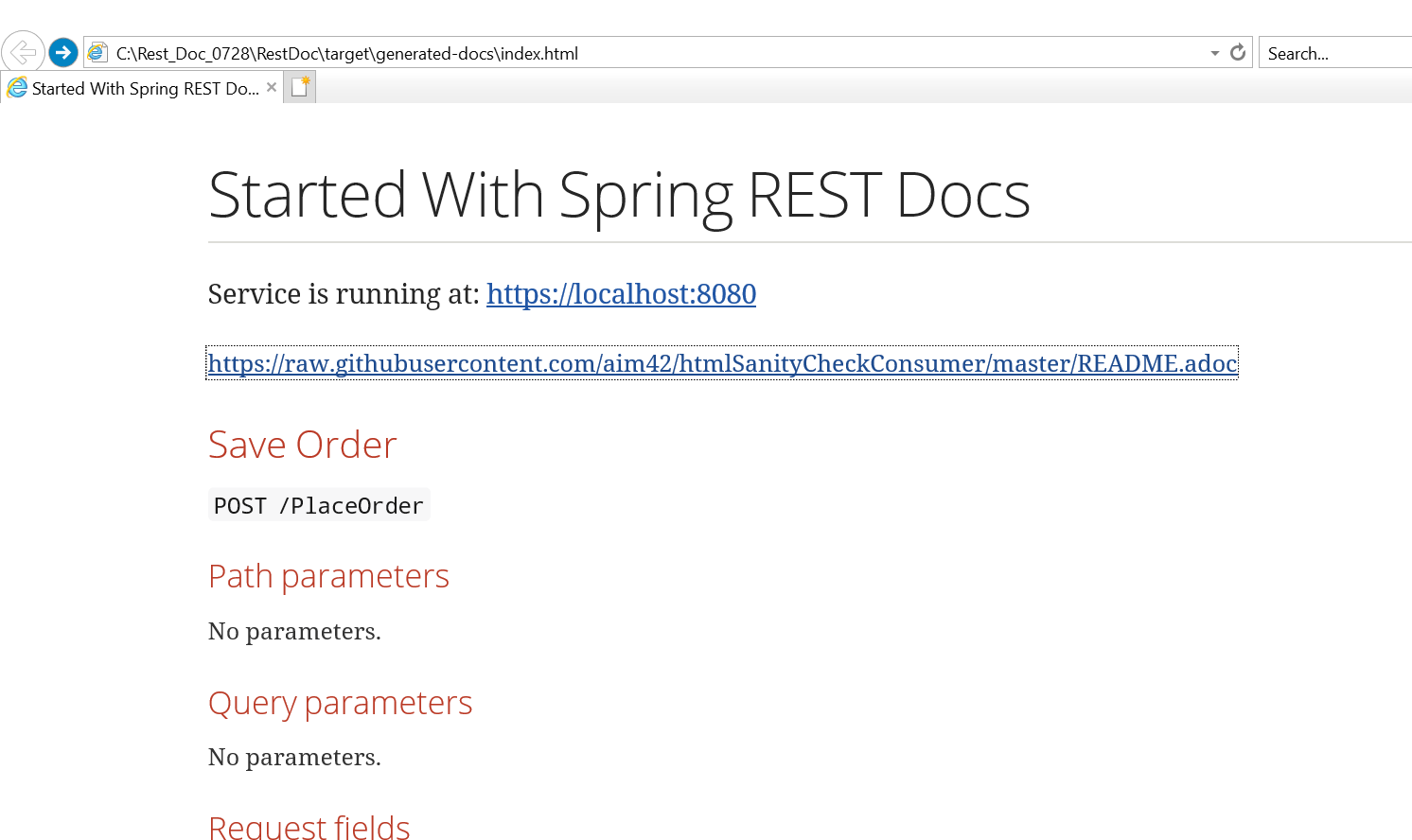
Task: Close the Started With Spring REST tab
Action: point(272,87)
